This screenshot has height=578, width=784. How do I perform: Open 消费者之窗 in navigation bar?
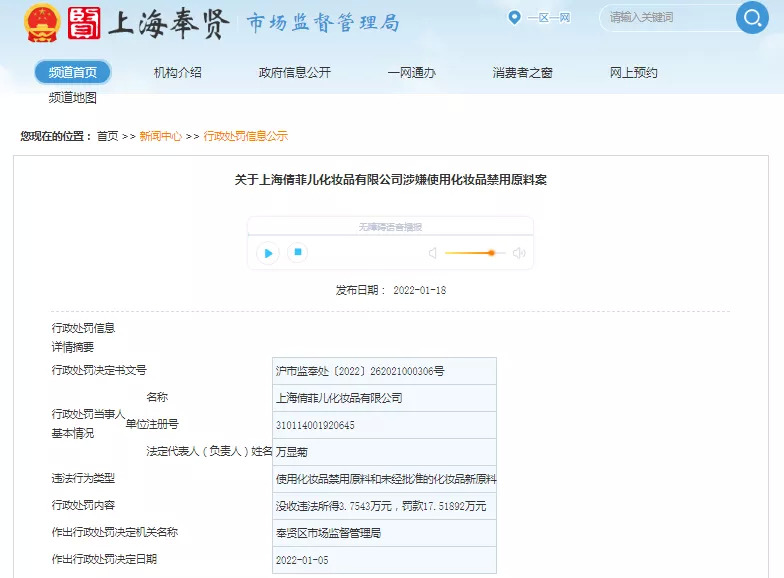522,72
